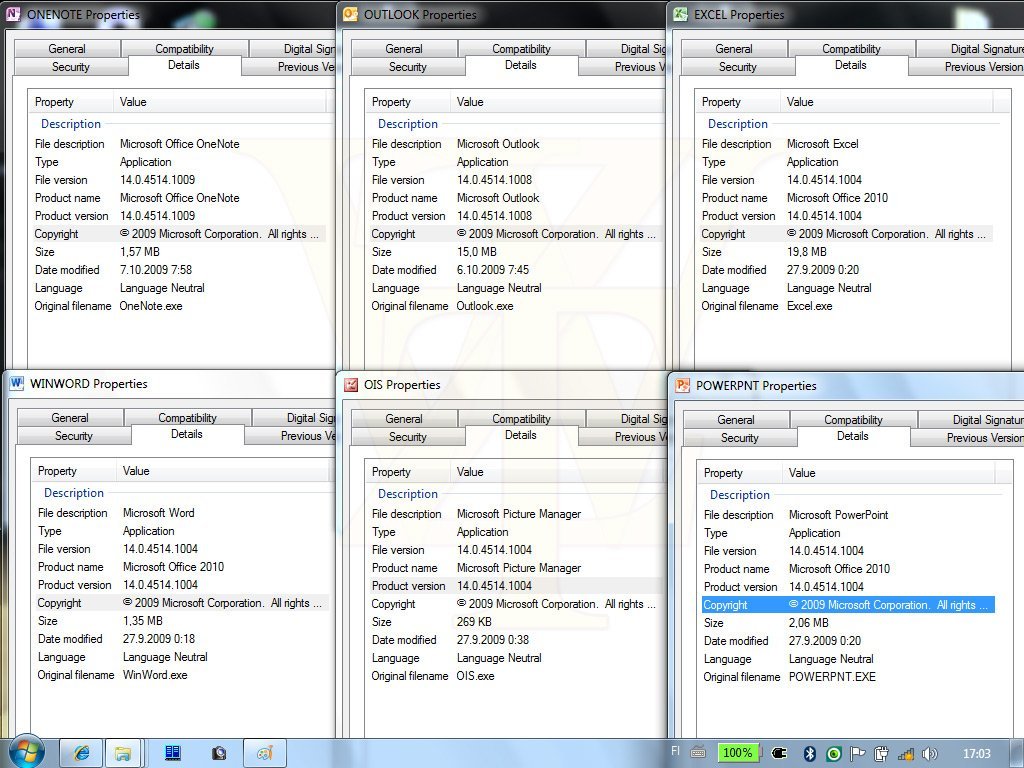
Task: Open the volume speaker tray icon
Action: [930, 754]
